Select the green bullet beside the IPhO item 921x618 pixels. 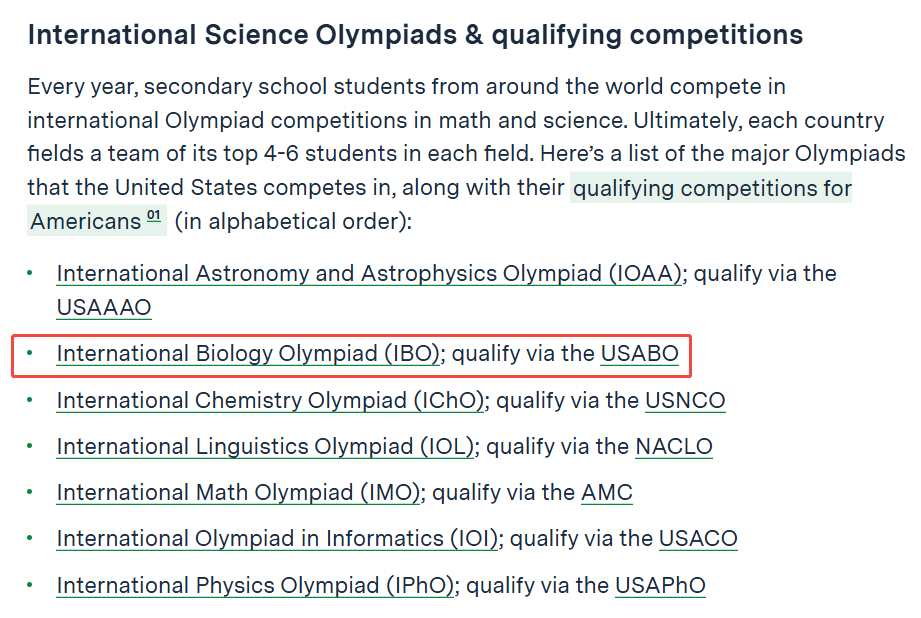pos(29,585)
